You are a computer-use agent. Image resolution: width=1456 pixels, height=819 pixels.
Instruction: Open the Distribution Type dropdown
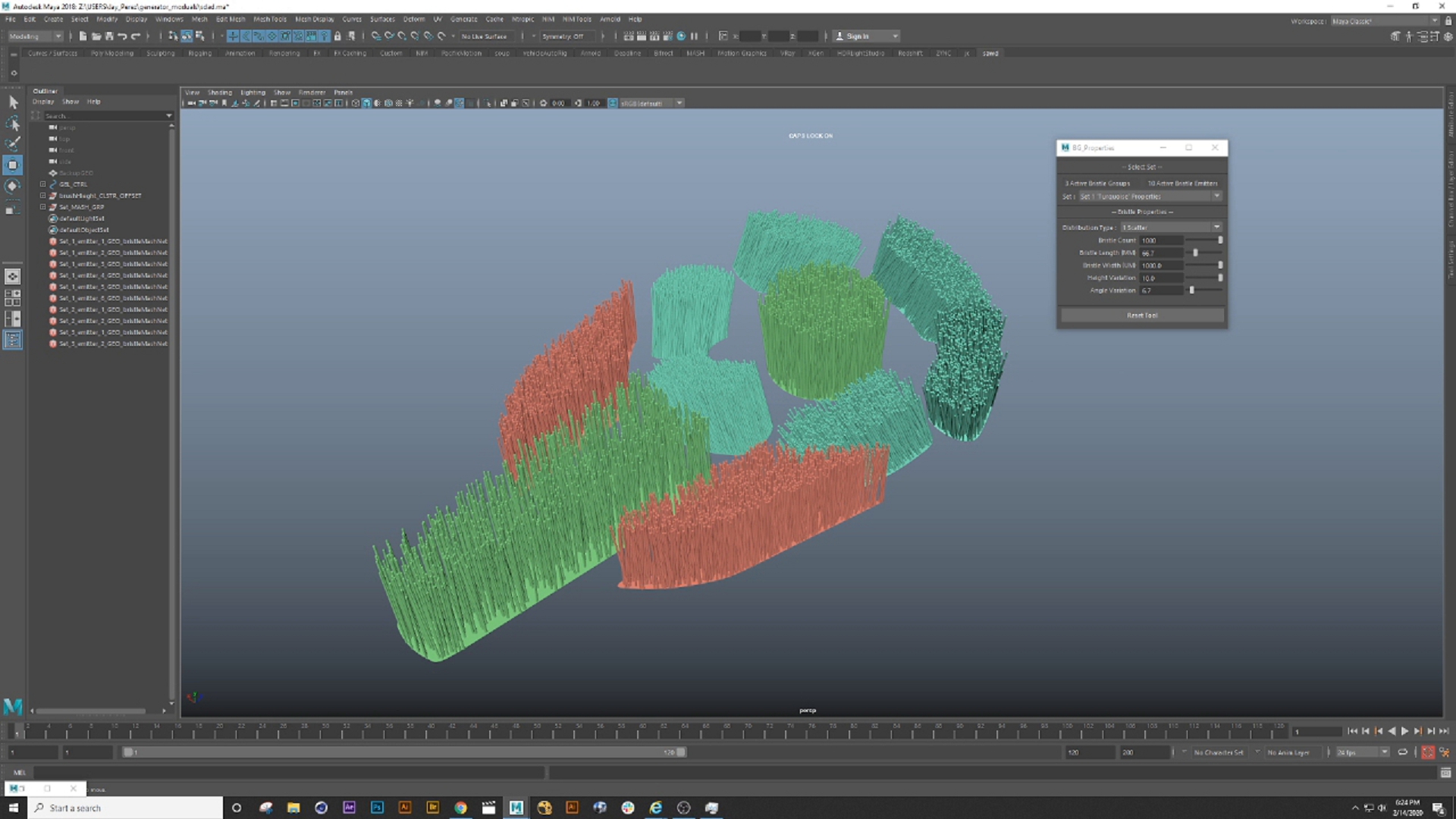click(x=1171, y=227)
